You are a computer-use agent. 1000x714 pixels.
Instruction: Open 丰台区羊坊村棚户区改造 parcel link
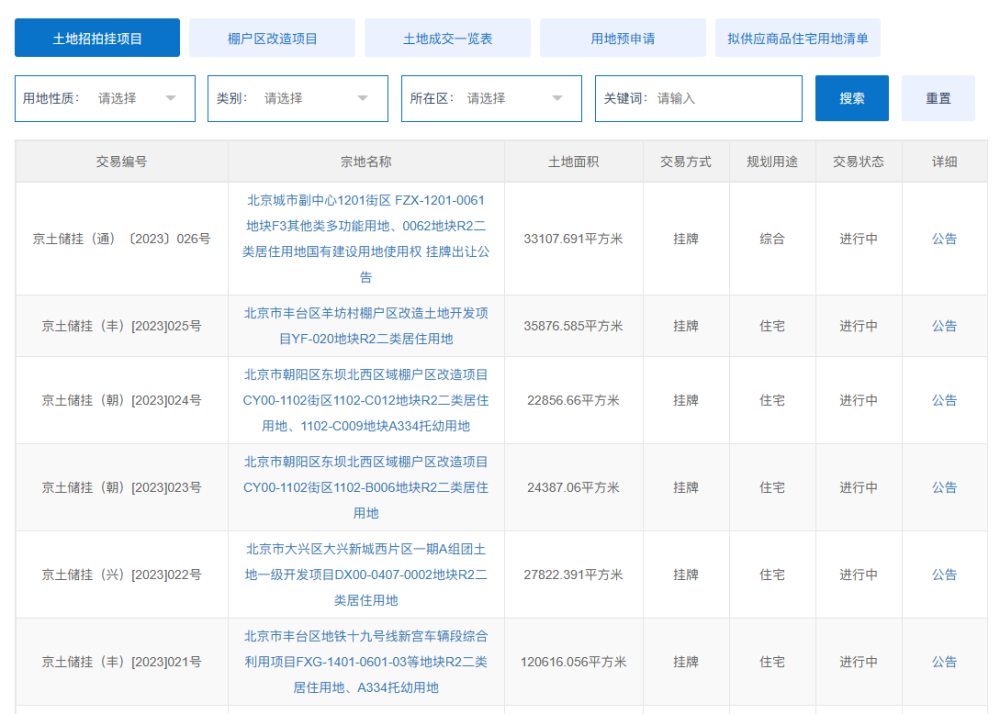tap(366, 326)
